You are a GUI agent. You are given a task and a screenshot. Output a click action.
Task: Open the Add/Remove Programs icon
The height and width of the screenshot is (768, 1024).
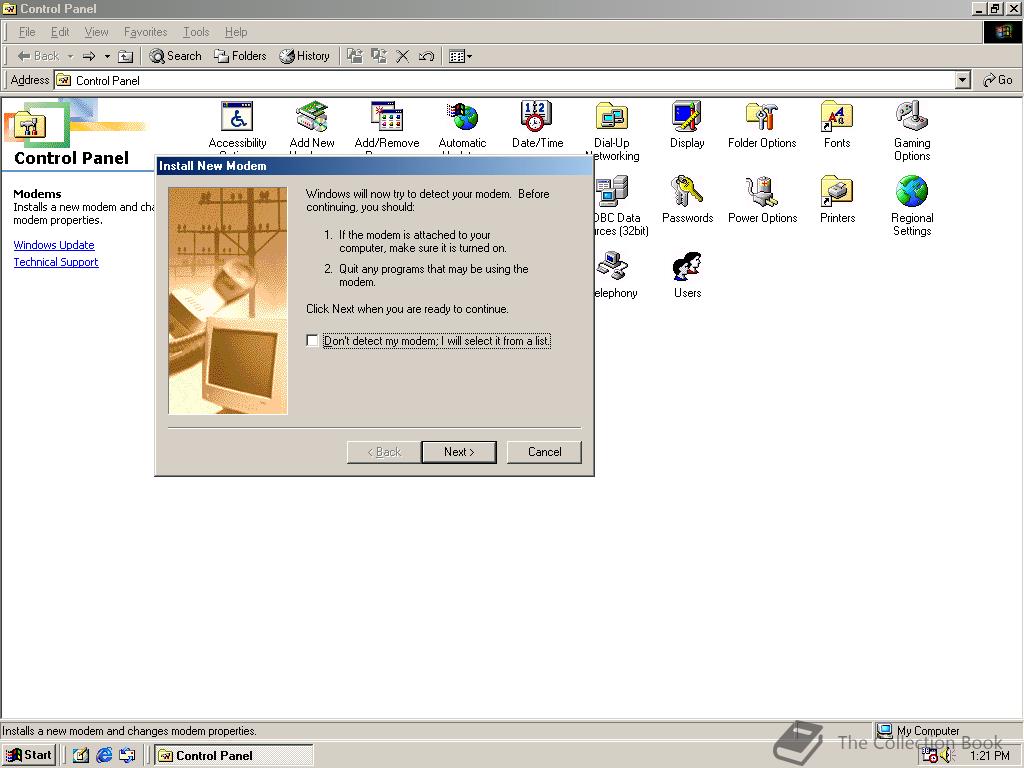pyautogui.click(x=387, y=118)
